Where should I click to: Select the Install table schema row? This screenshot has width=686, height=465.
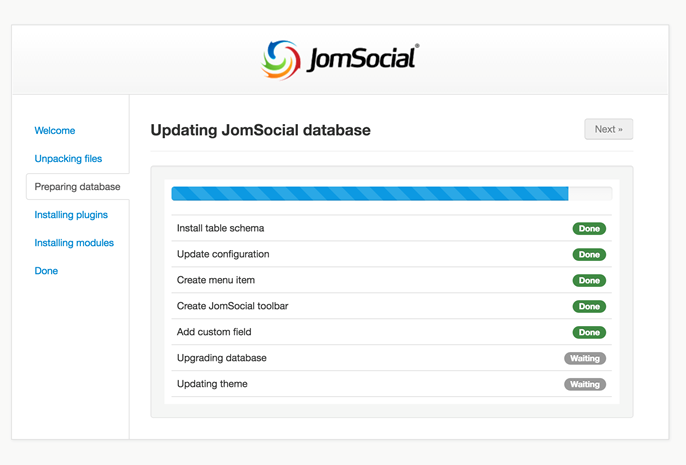coord(392,228)
